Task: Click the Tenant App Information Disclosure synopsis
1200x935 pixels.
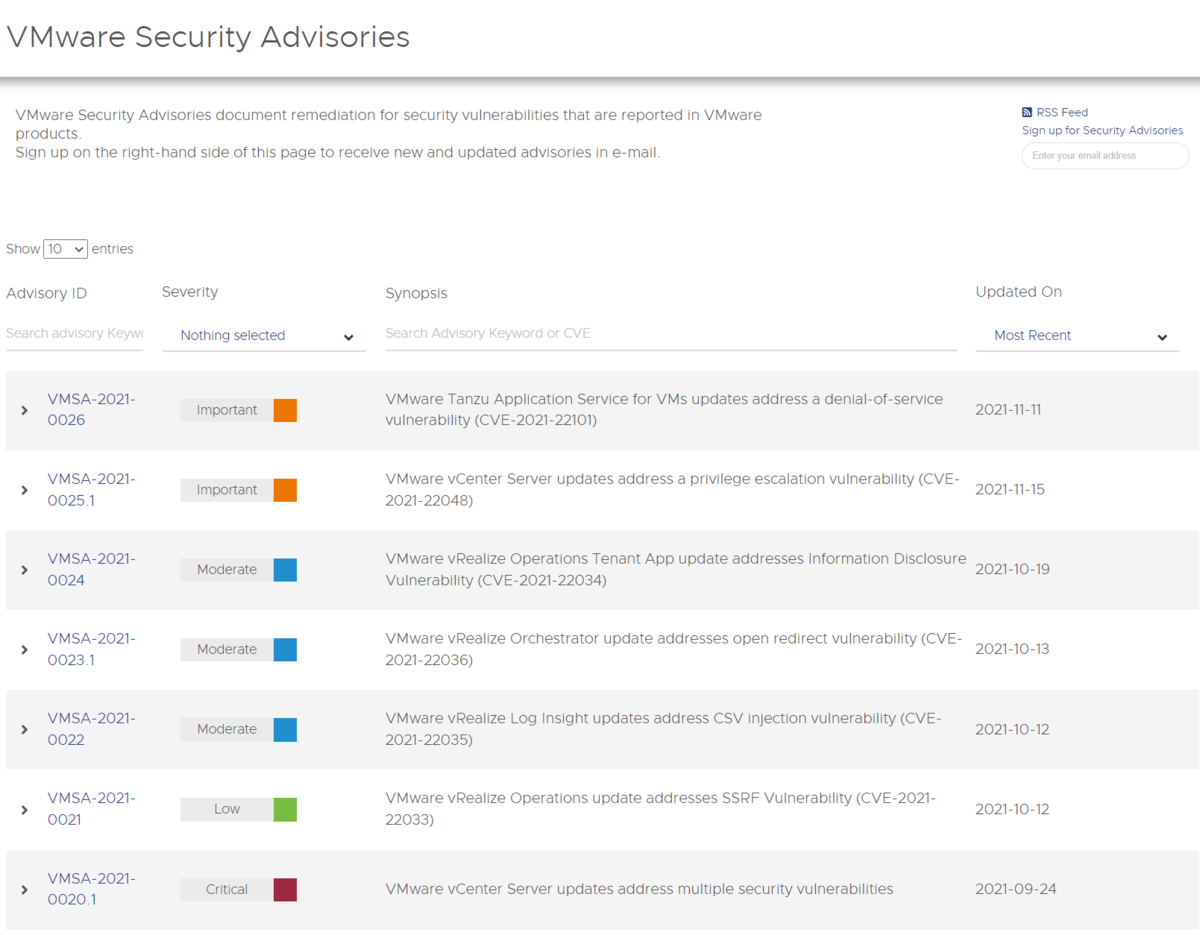Action: (676, 569)
